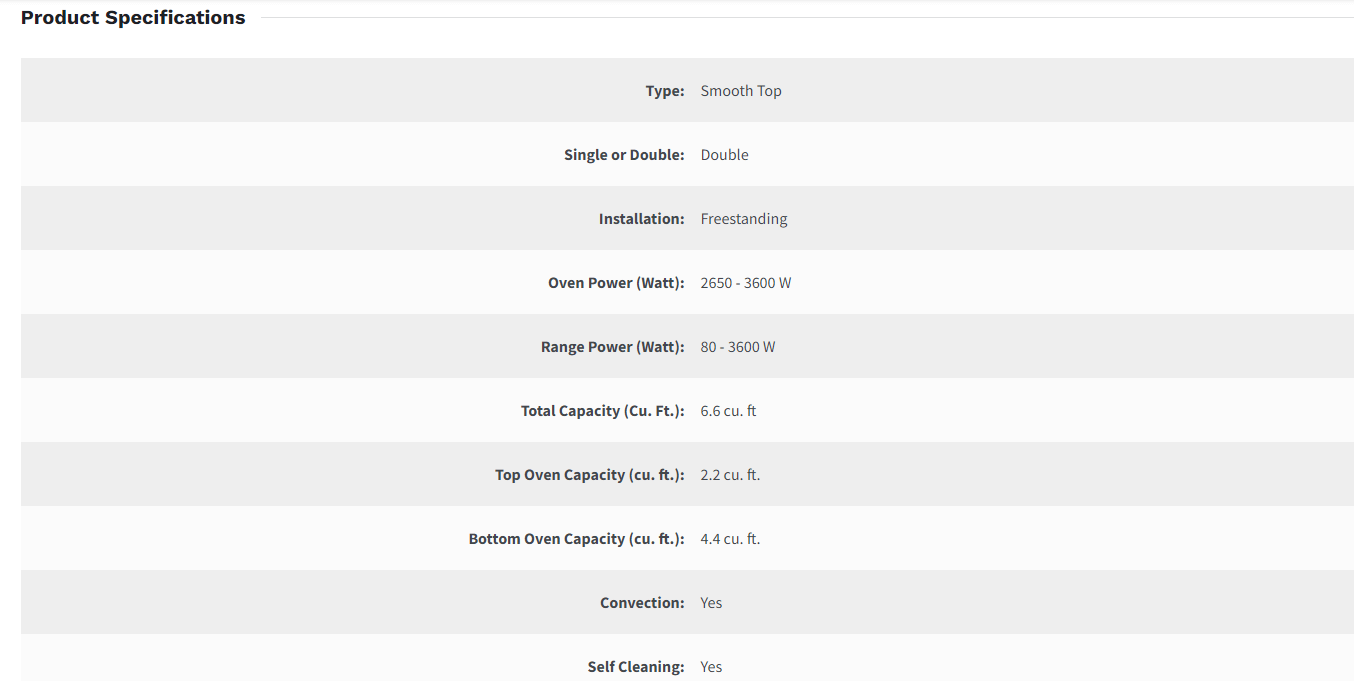Click the "Installation:" label
Screen dimensions: 1354x681
coord(641,219)
